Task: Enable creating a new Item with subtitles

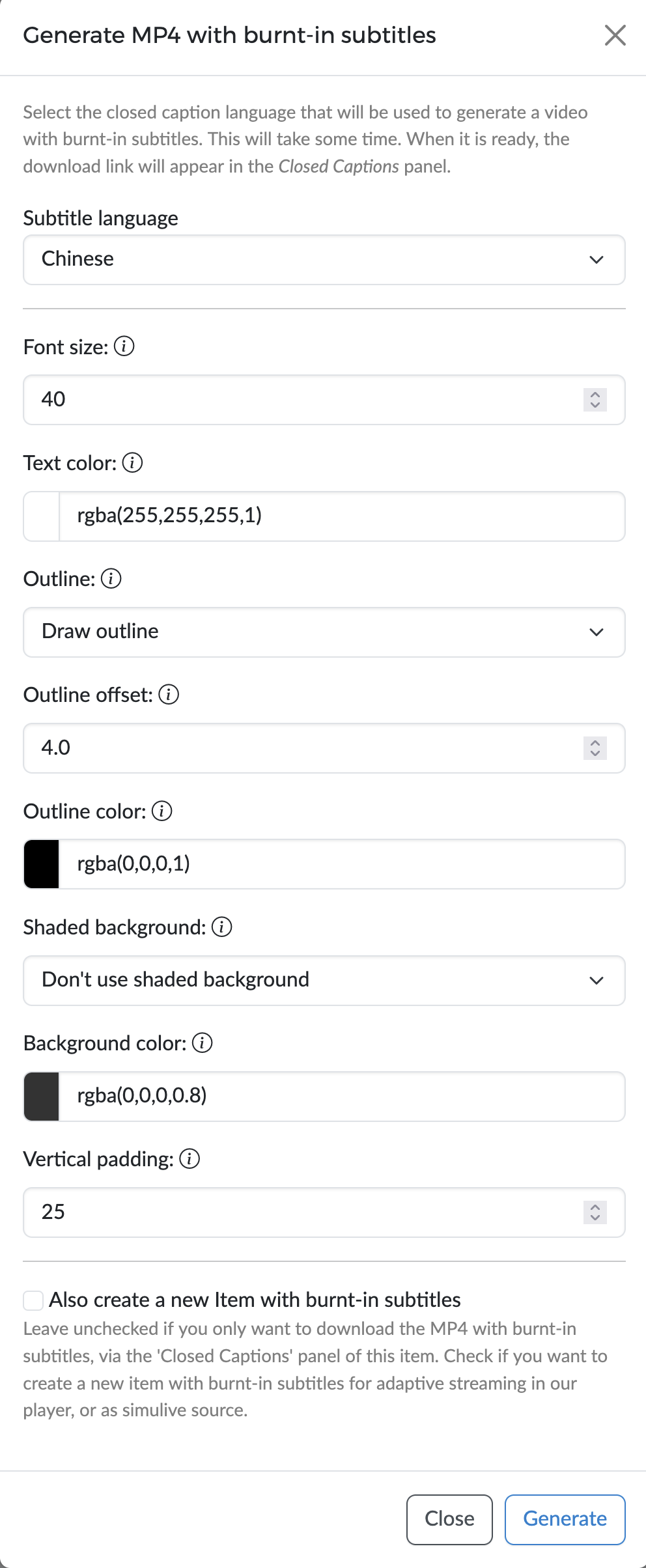Action: (x=33, y=1300)
